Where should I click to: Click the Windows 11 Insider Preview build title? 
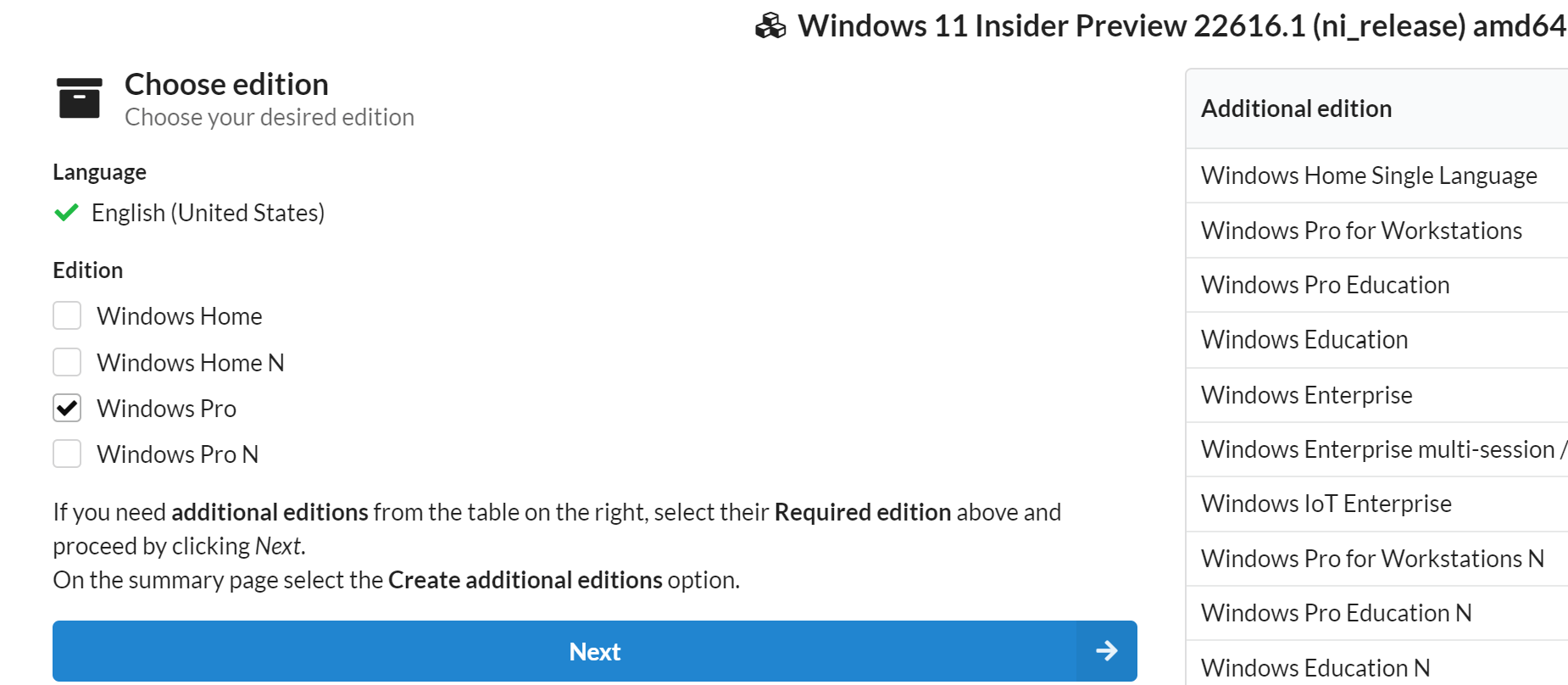tap(1182, 26)
